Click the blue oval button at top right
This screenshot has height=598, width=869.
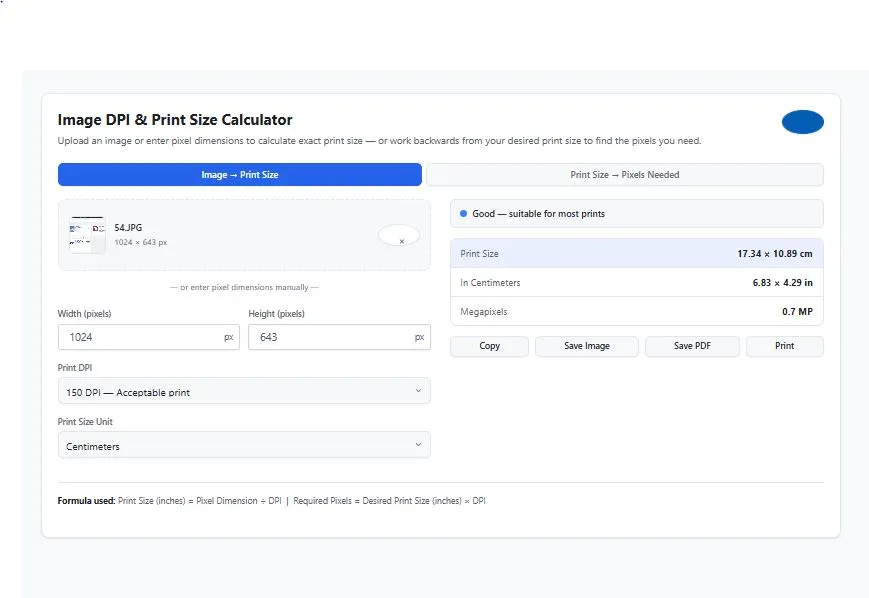(802, 122)
